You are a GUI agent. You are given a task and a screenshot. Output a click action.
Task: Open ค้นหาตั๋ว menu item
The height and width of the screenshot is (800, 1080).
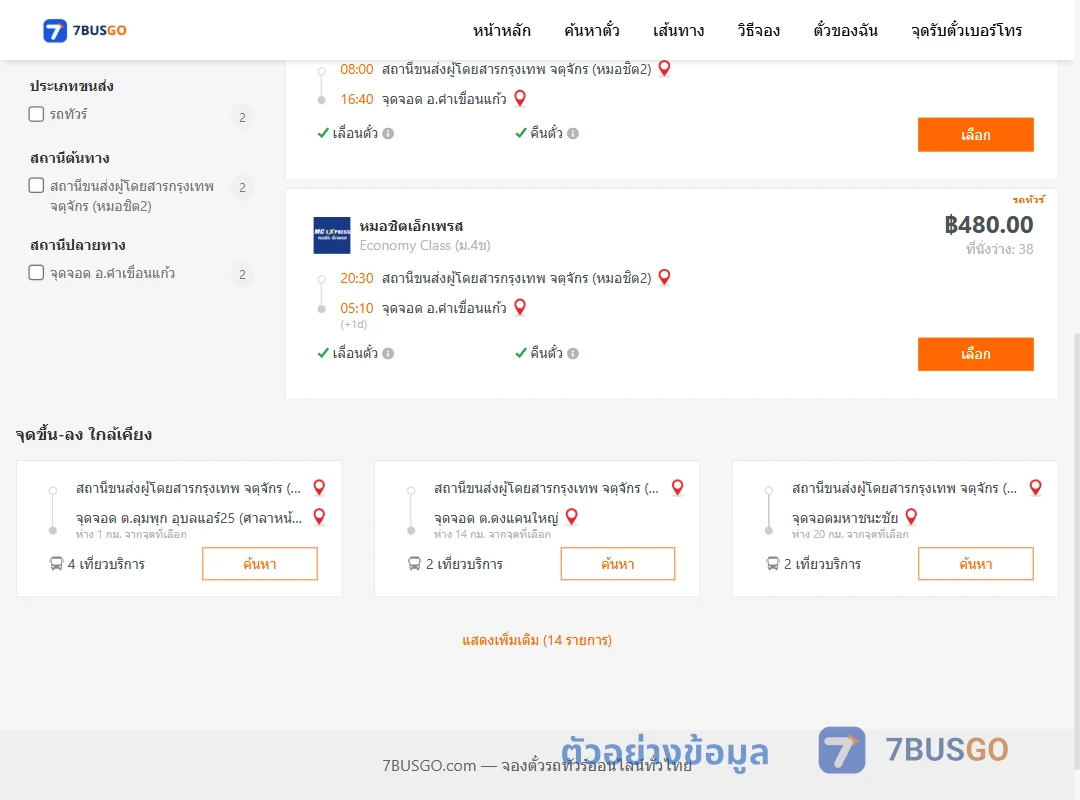tap(592, 30)
